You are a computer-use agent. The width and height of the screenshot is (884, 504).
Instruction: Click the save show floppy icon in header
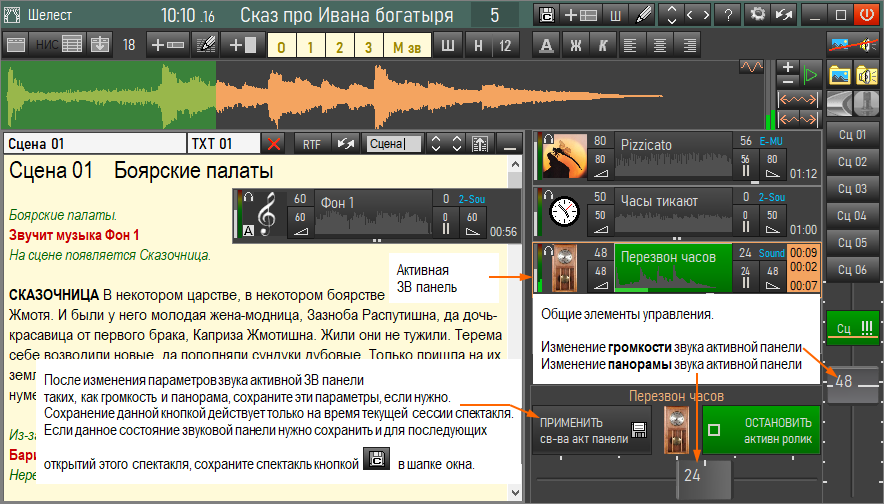(x=547, y=15)
